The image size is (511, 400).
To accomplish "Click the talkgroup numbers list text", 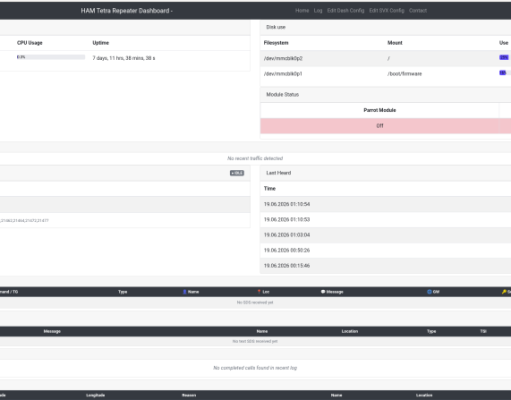I will click(24, 221).
